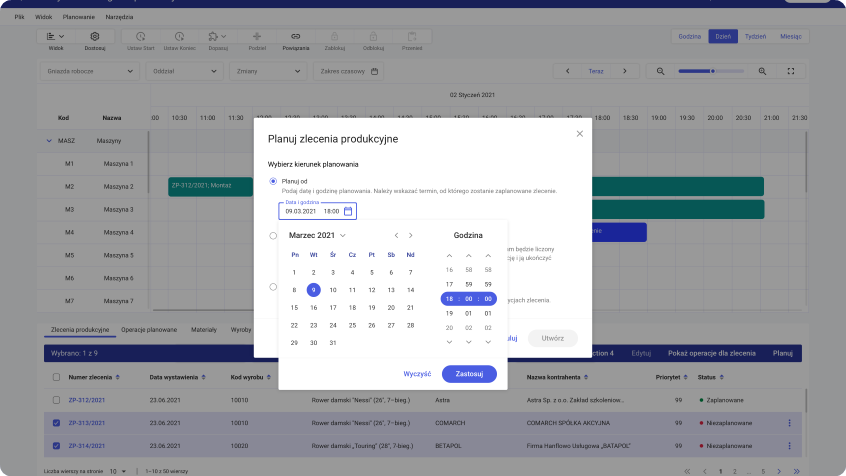Open row menu for ZP-313/2021
The width and height of the screenshot is (846, 476).
(789, 423)
